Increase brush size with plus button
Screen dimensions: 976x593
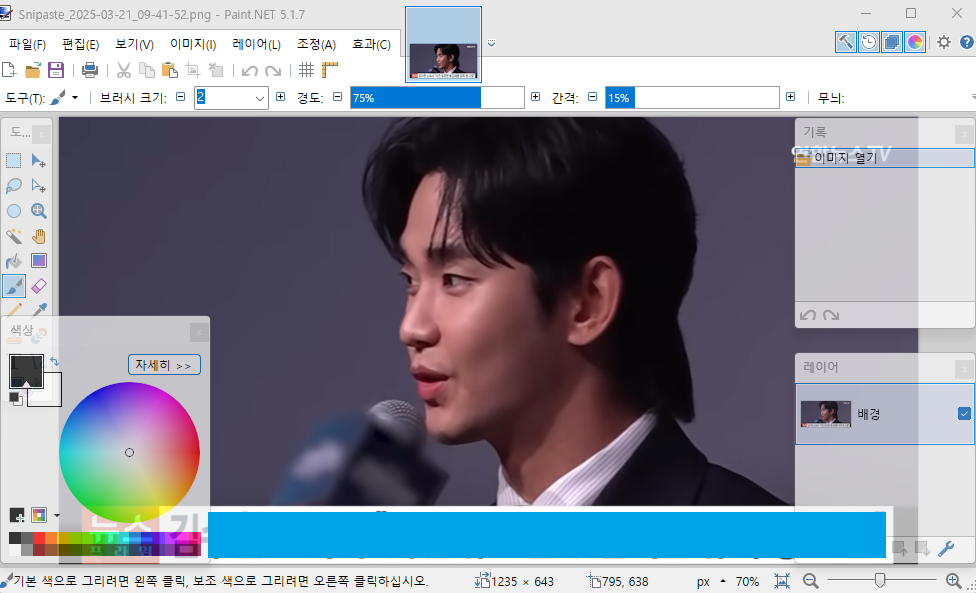[x=281, y=97]
